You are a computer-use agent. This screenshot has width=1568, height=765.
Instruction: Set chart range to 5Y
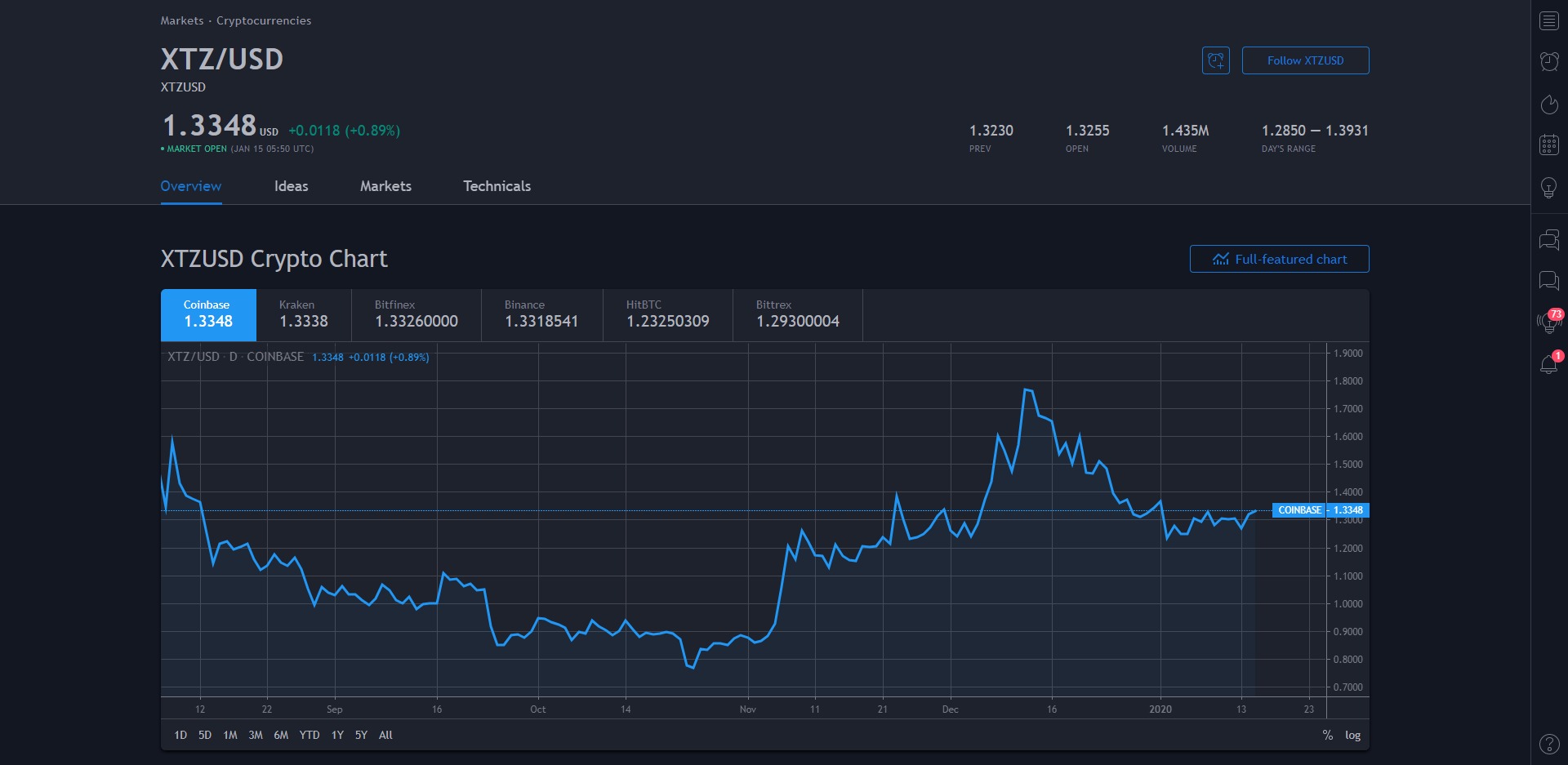tap(361, 735)
